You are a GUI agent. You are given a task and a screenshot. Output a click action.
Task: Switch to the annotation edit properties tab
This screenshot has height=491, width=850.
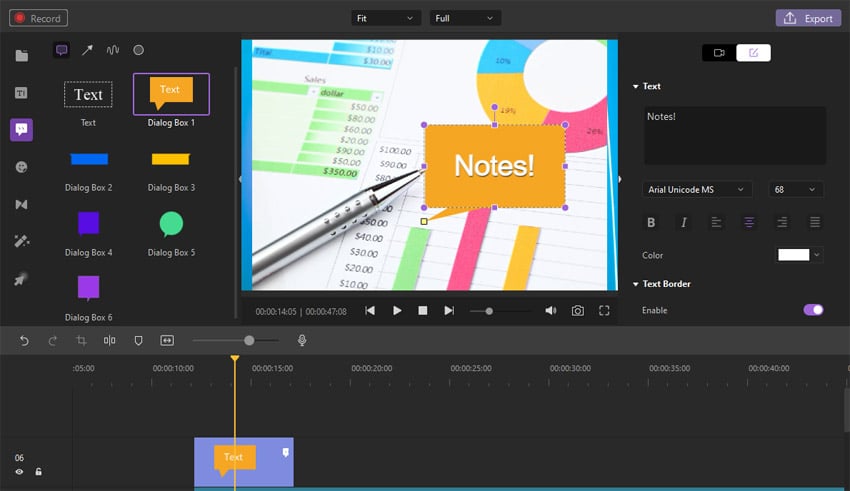754,53
